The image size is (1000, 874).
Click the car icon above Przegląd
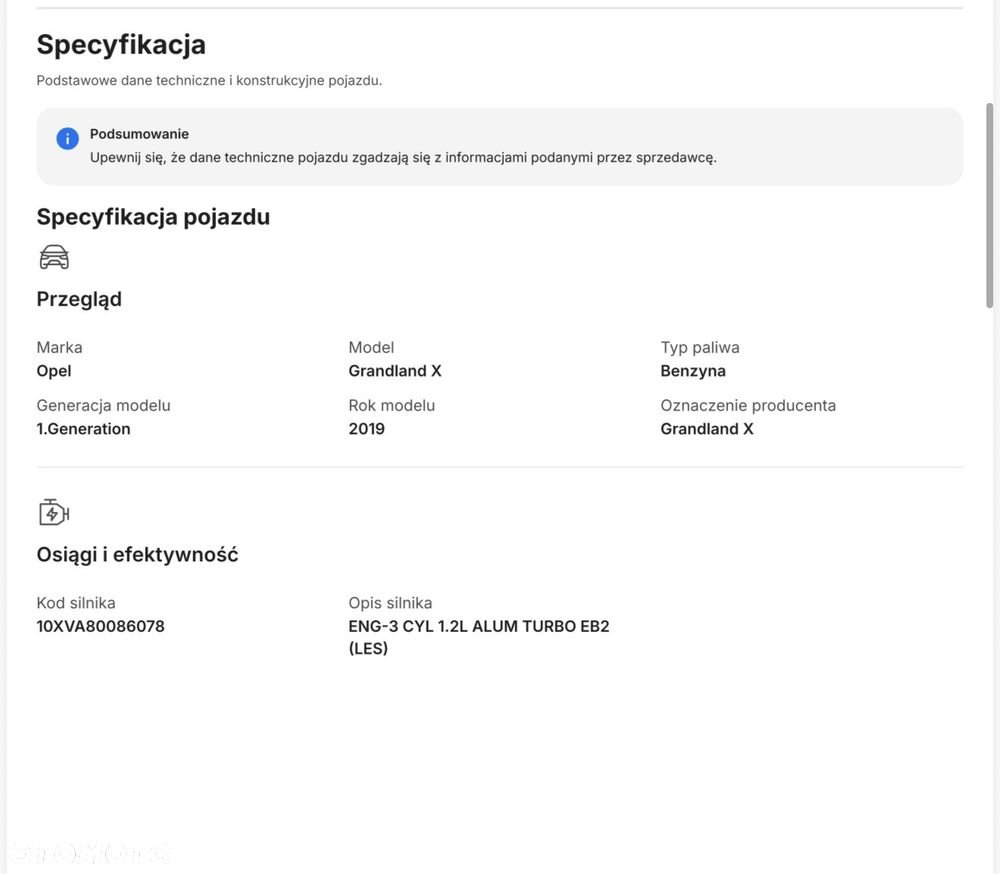click(54, 257)
